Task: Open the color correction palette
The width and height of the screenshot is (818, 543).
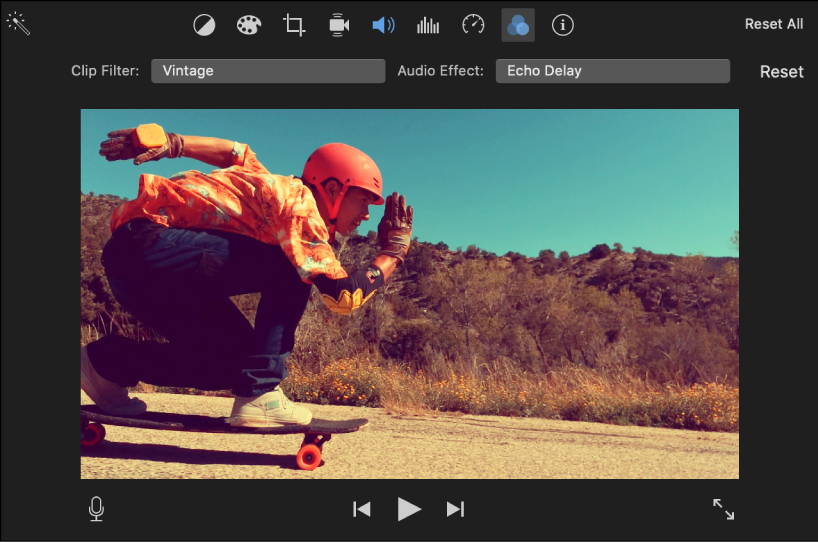Action: click(248, 25)
